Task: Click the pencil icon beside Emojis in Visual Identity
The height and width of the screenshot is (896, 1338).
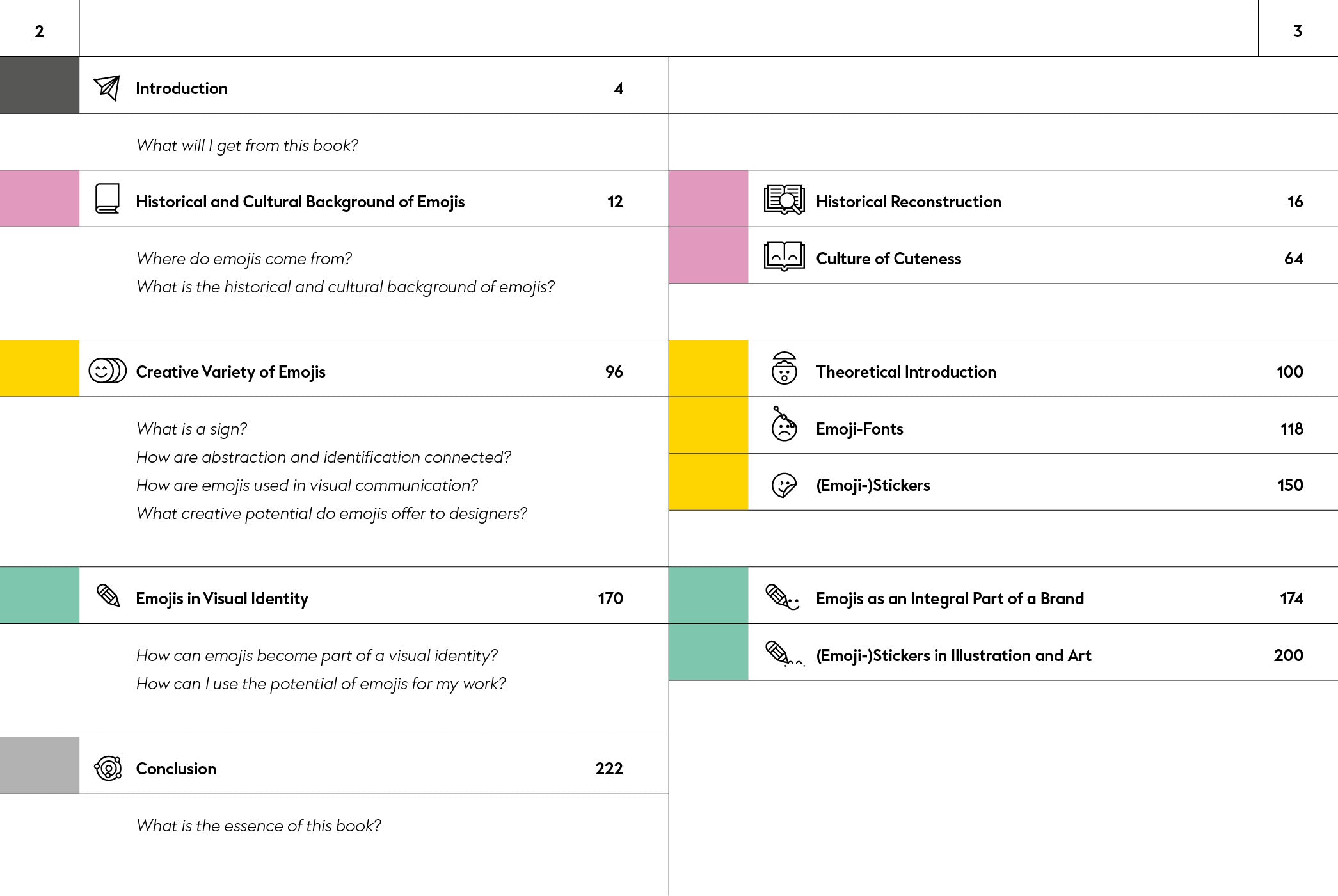Action: [108, 596]
